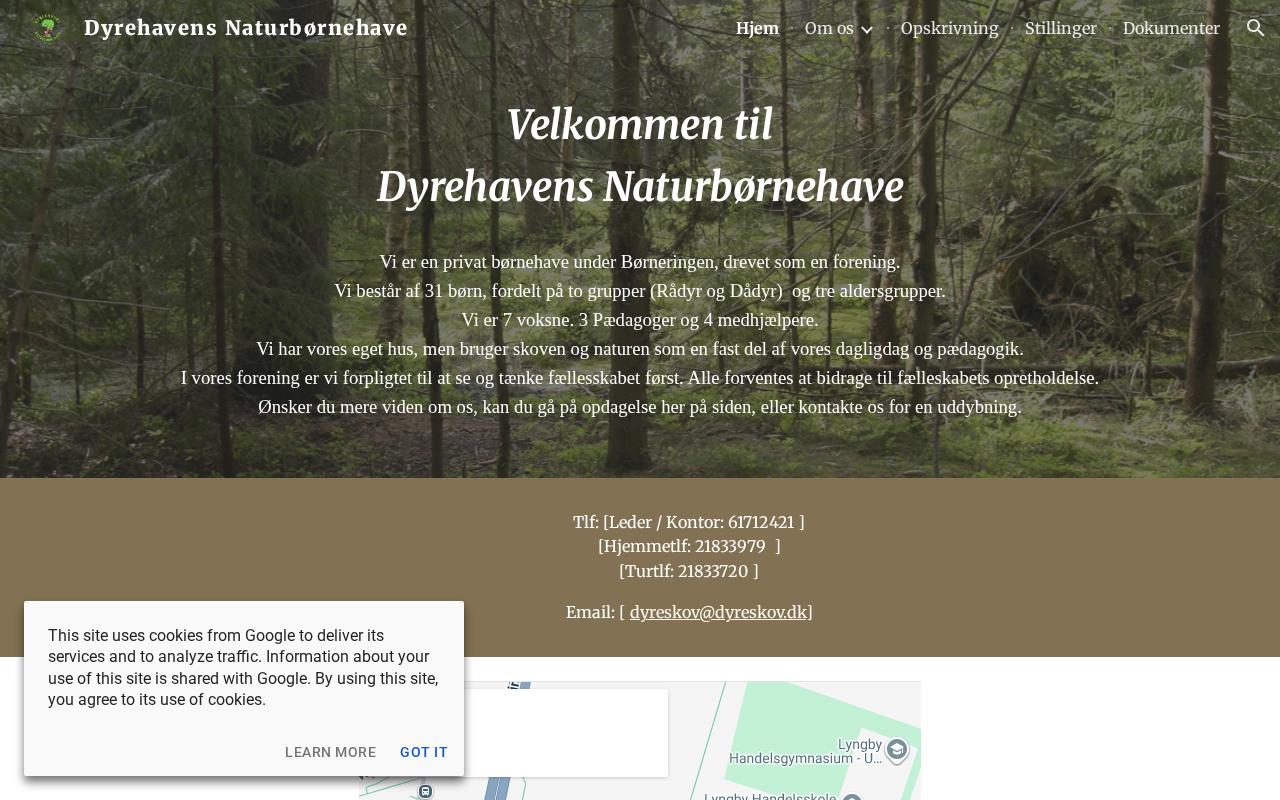The image size is (1280, 800).
Task: Click the Lyngby Handelsskole map marker
Action: click(x=852, y=796)
